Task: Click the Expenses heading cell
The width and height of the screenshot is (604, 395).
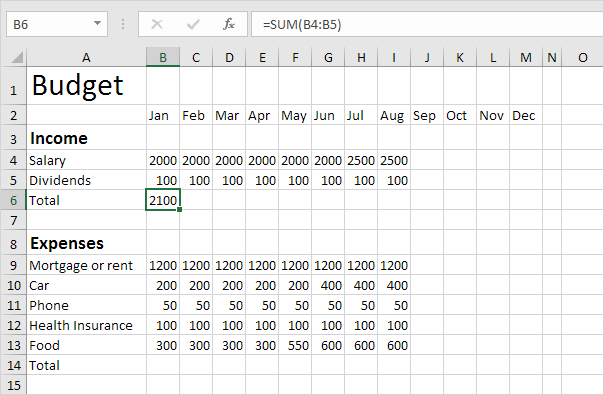Action: (x=86, y=243)
